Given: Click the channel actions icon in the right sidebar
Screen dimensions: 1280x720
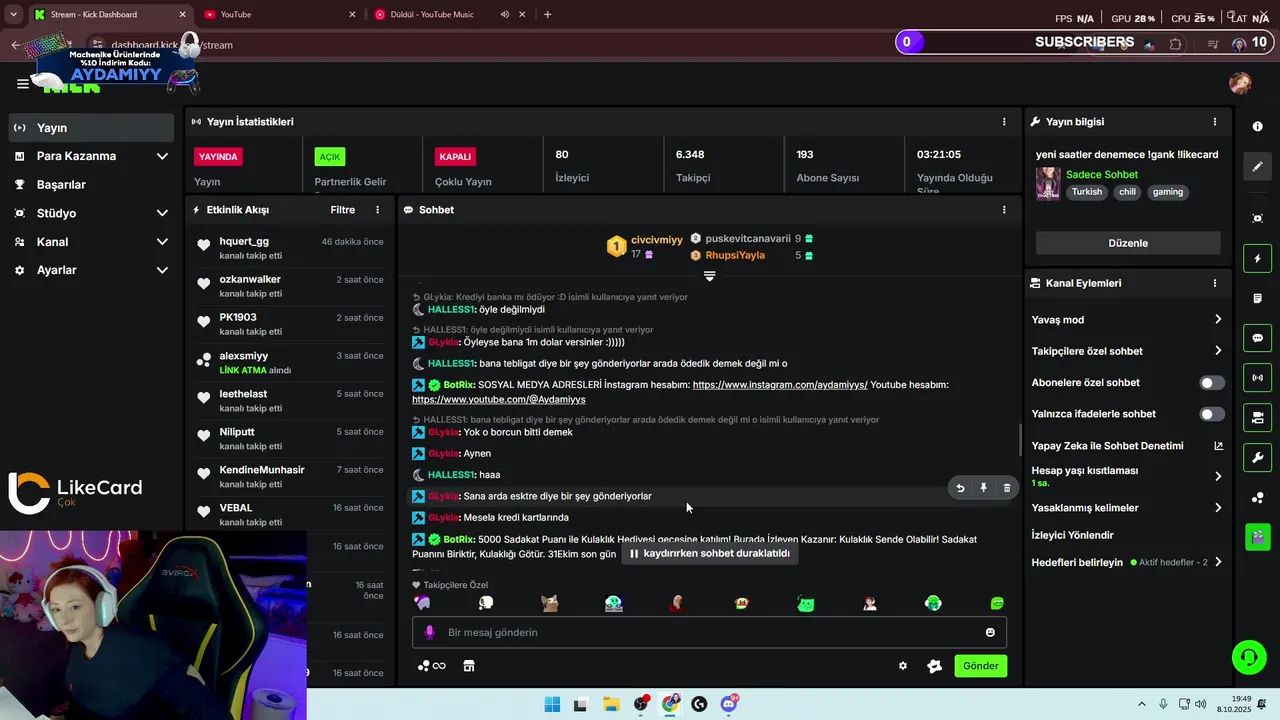Looking at the screenshot, I should [x=1258, y=417].
